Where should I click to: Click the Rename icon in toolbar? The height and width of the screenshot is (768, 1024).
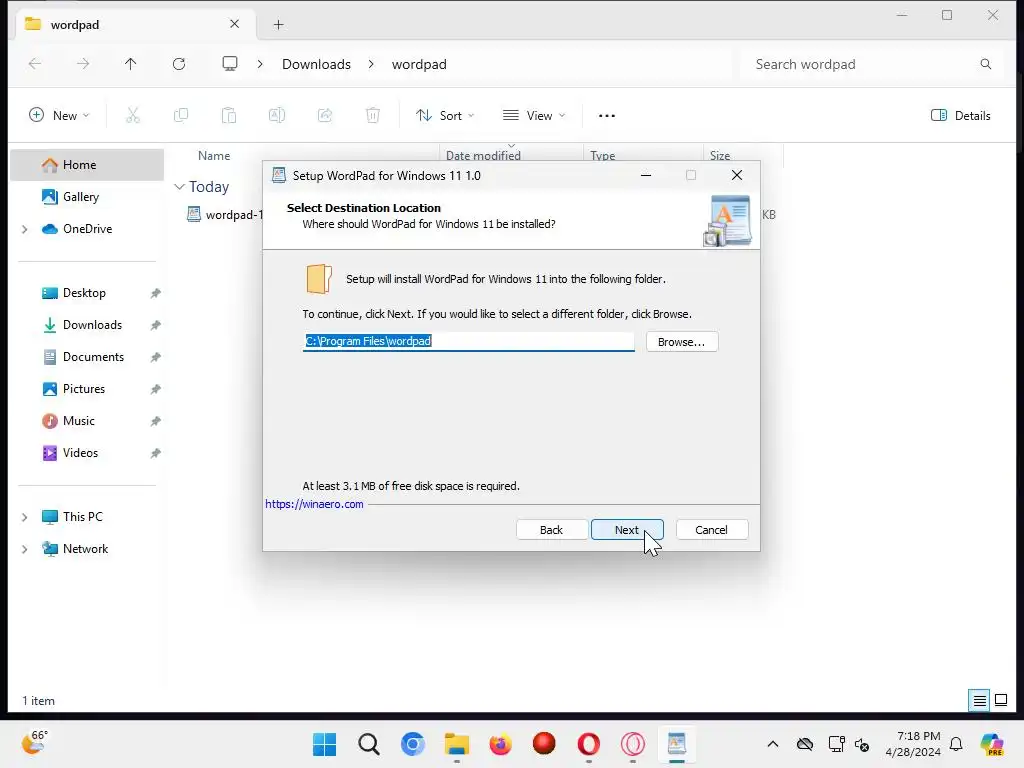click(277, 116)
